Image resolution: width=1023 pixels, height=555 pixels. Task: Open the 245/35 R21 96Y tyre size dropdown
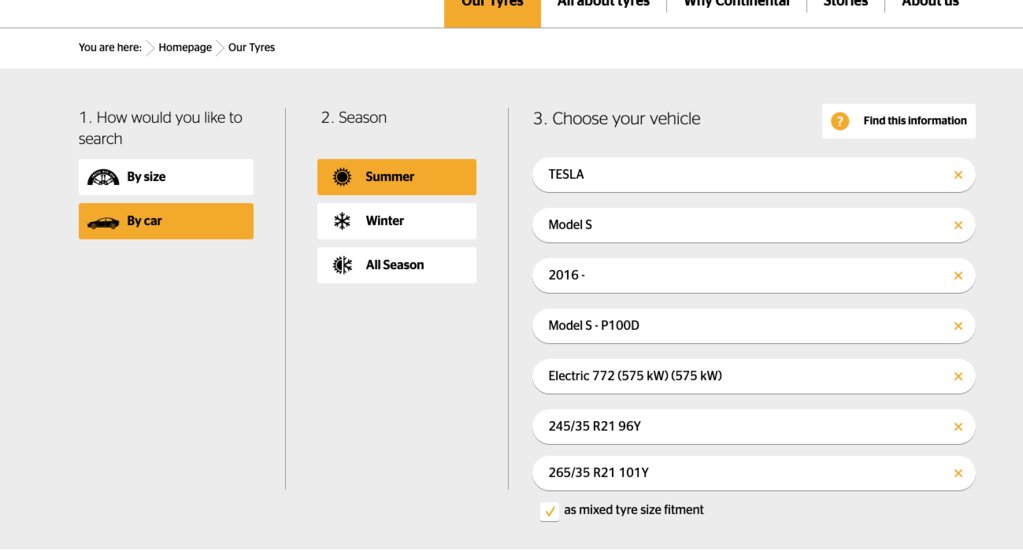754,427
